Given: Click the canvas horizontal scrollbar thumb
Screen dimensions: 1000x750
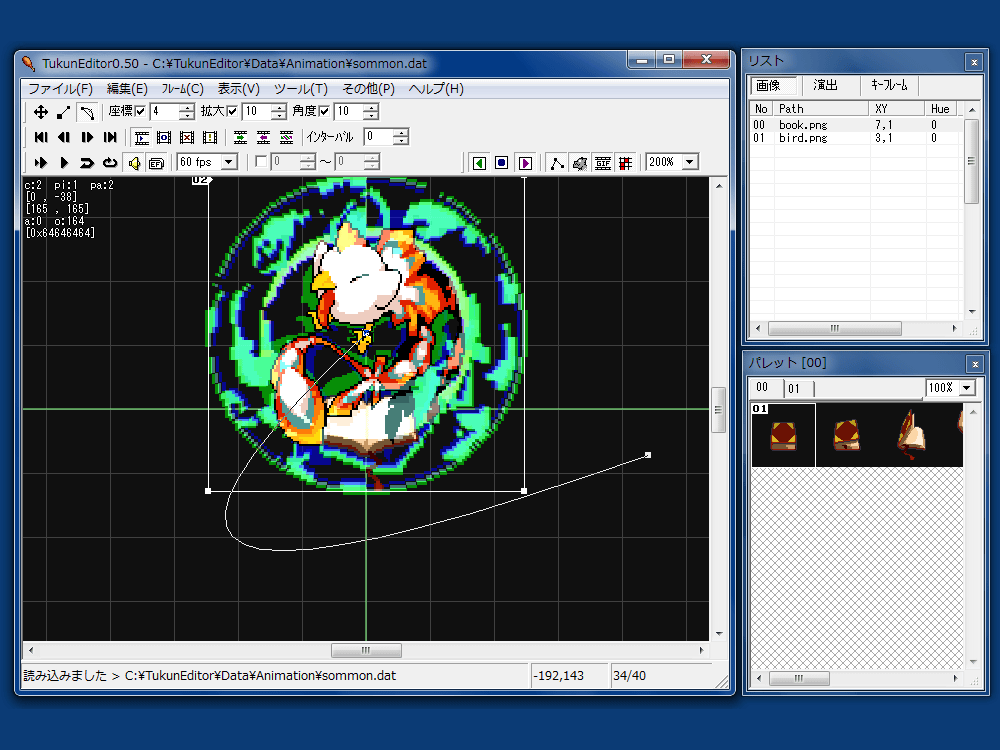Looking at the screenshot, I should [366, 651].
